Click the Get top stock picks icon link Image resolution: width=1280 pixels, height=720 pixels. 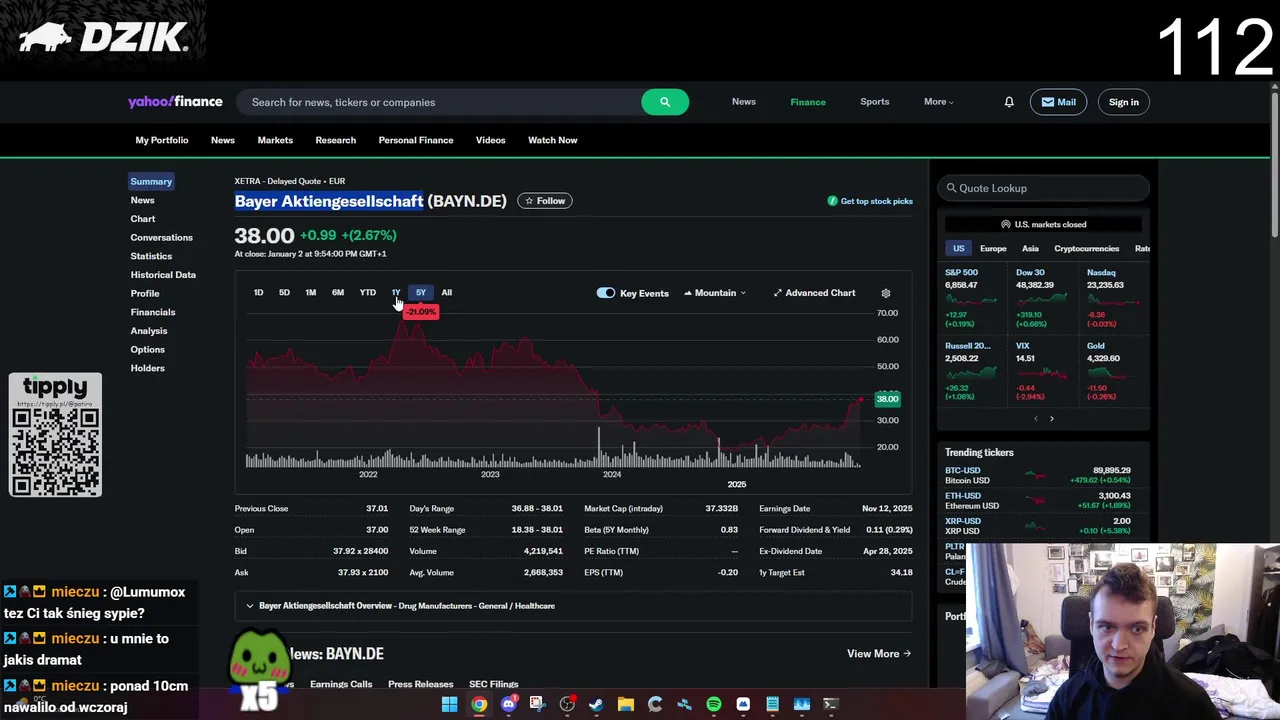click(870, 201)
